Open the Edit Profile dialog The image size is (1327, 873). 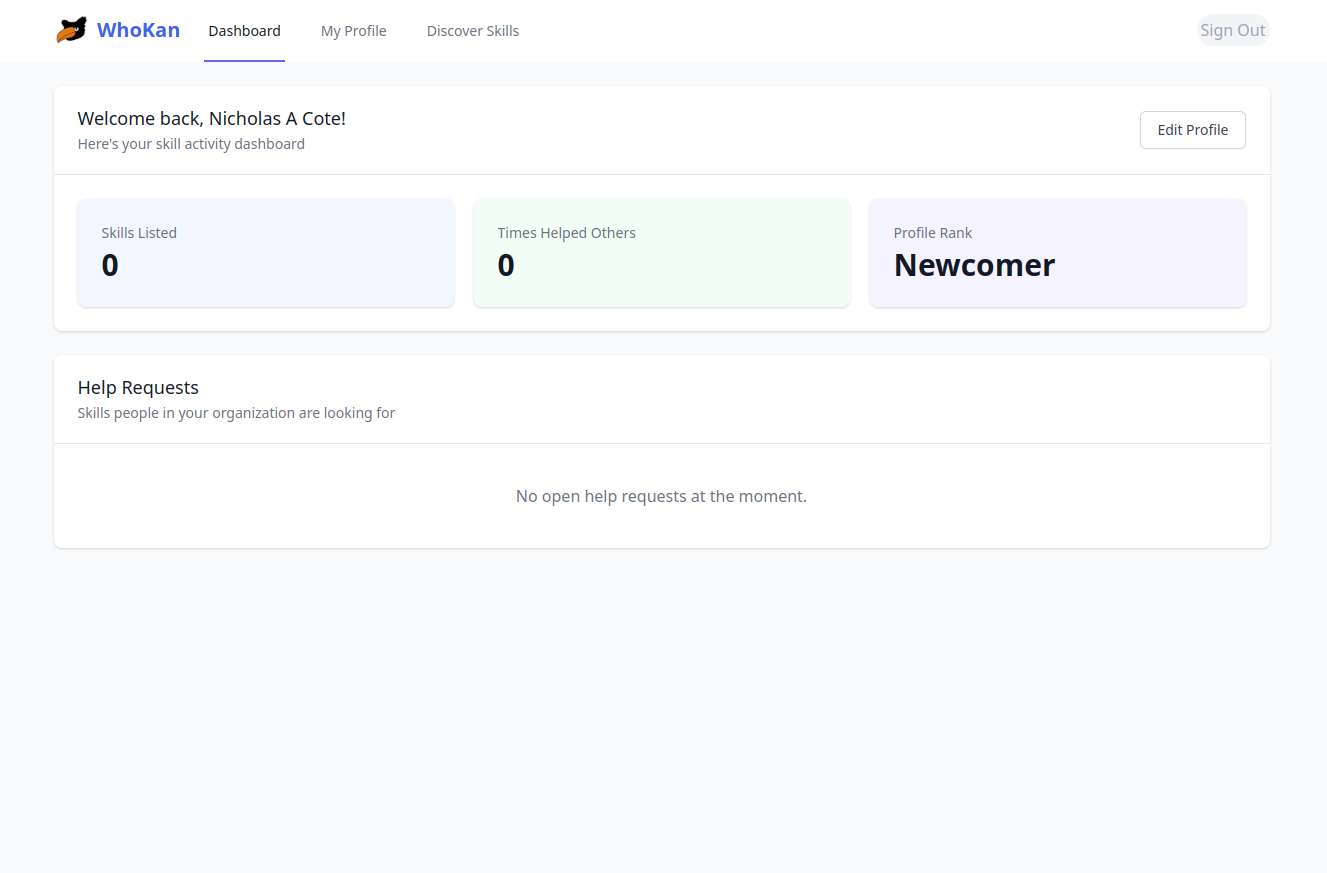pyautogui.click(x=1192, y=129)
